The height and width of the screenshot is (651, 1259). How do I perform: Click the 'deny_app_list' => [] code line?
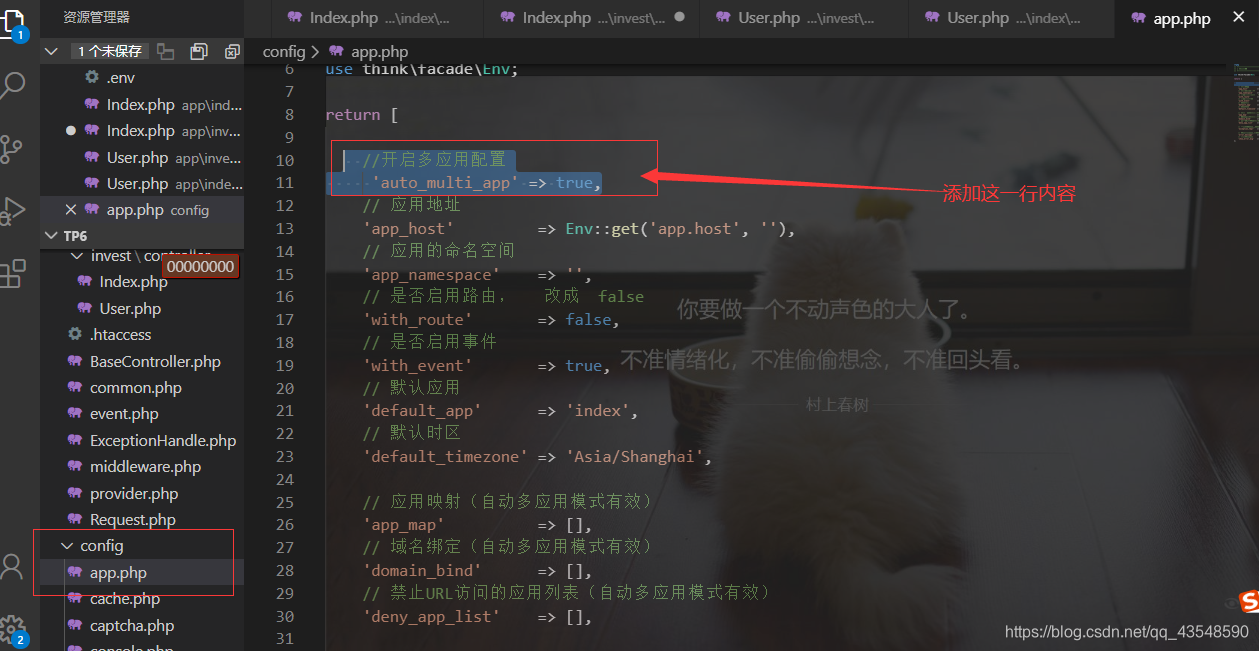point(477,616)
